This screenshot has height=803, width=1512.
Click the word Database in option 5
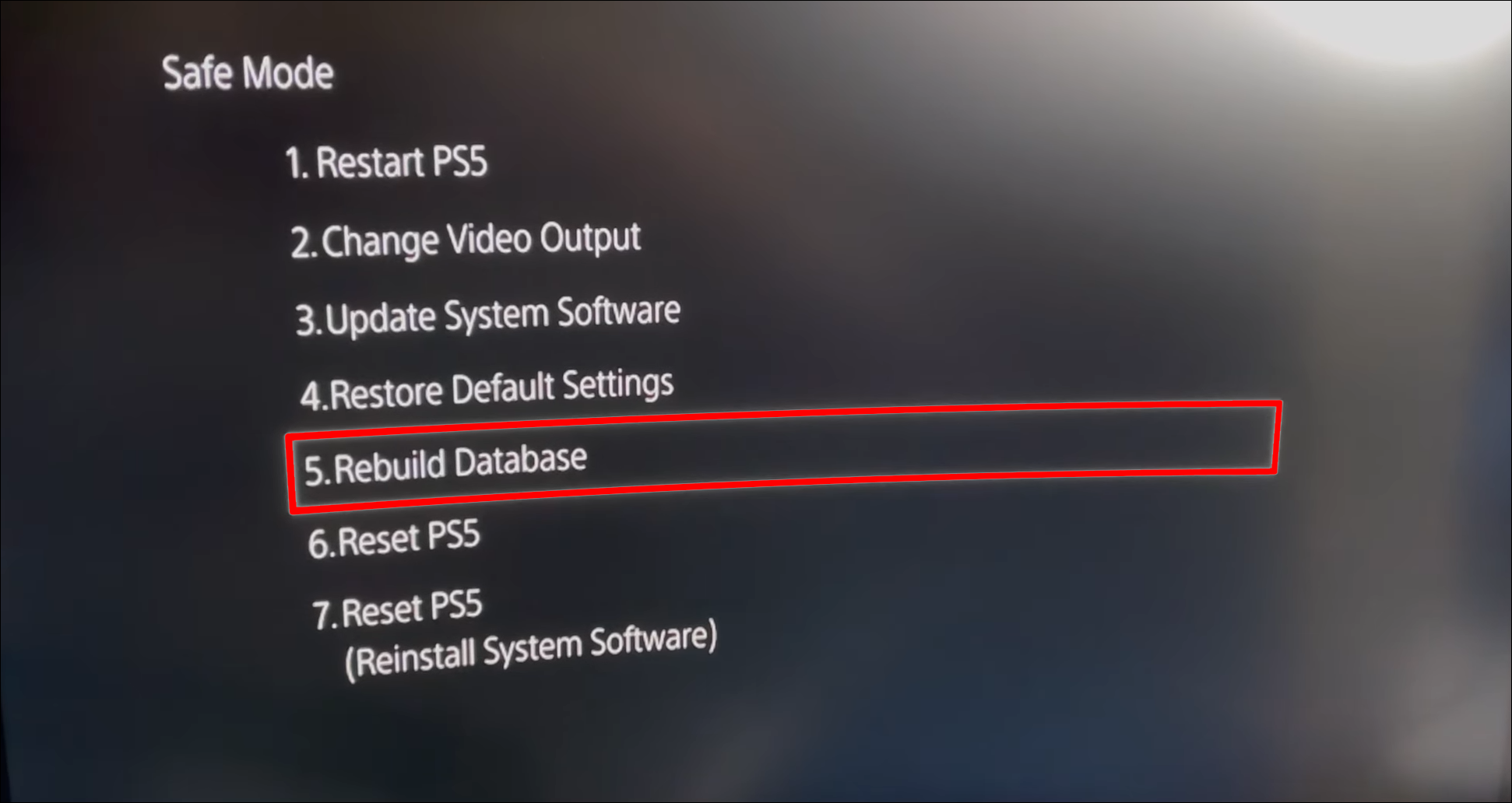point(520,459)
